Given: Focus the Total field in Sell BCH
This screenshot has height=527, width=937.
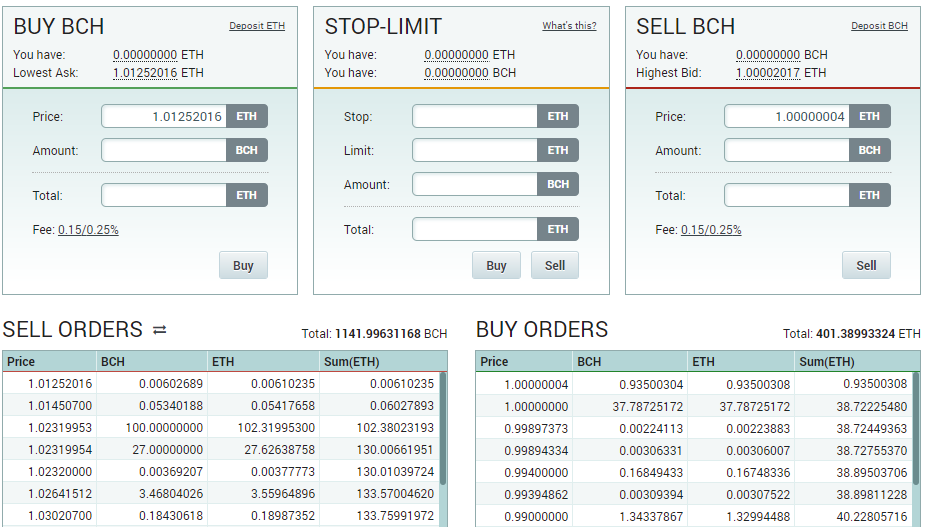Looking at the screenshot, I should (787, 195).
